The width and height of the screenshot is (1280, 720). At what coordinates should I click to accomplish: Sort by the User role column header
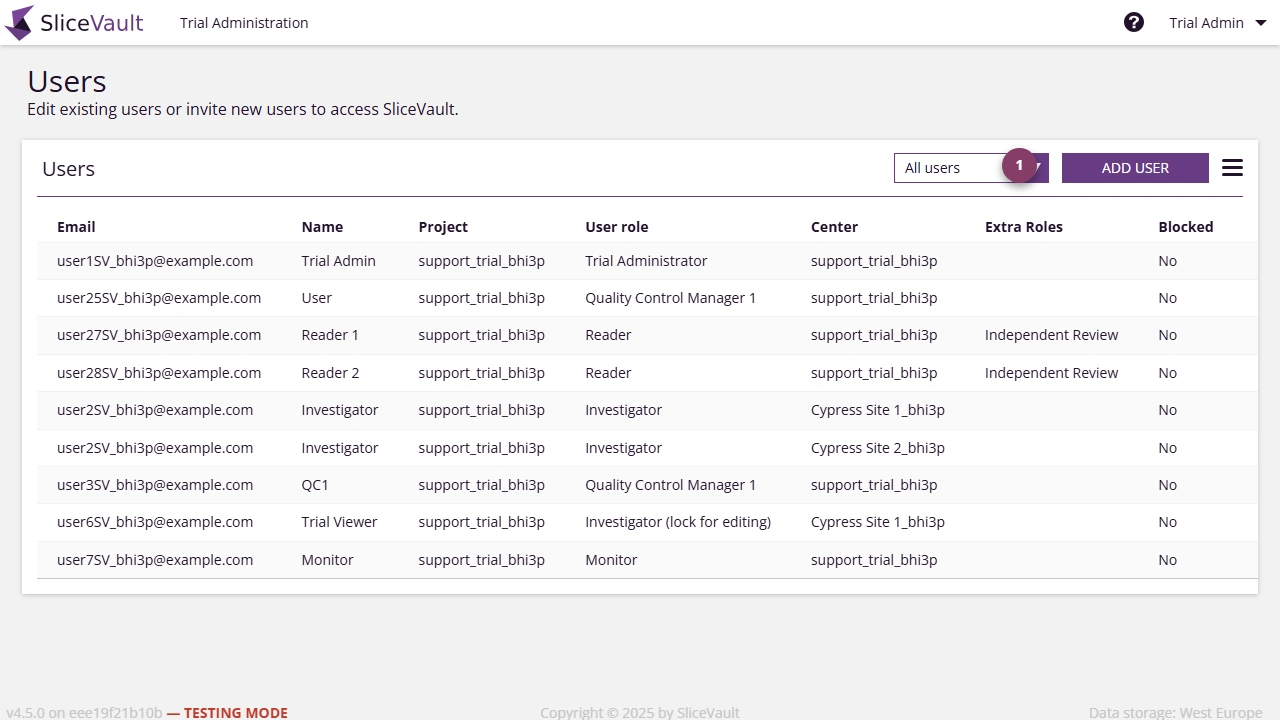point(617,227)
